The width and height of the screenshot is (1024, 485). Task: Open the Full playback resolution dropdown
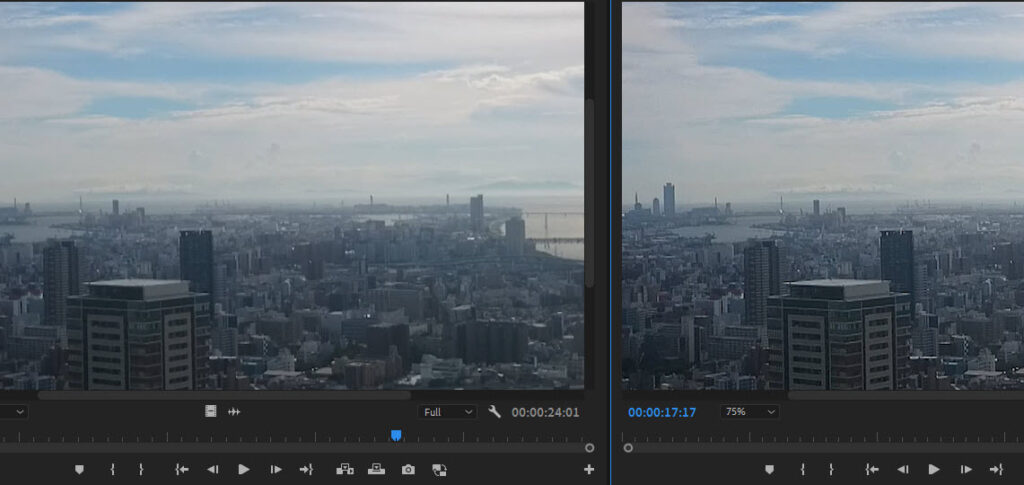448,412
